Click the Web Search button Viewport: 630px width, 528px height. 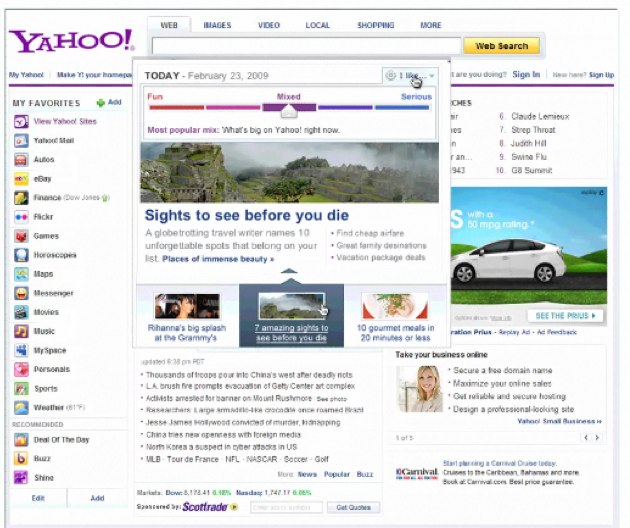pos(502,46)
